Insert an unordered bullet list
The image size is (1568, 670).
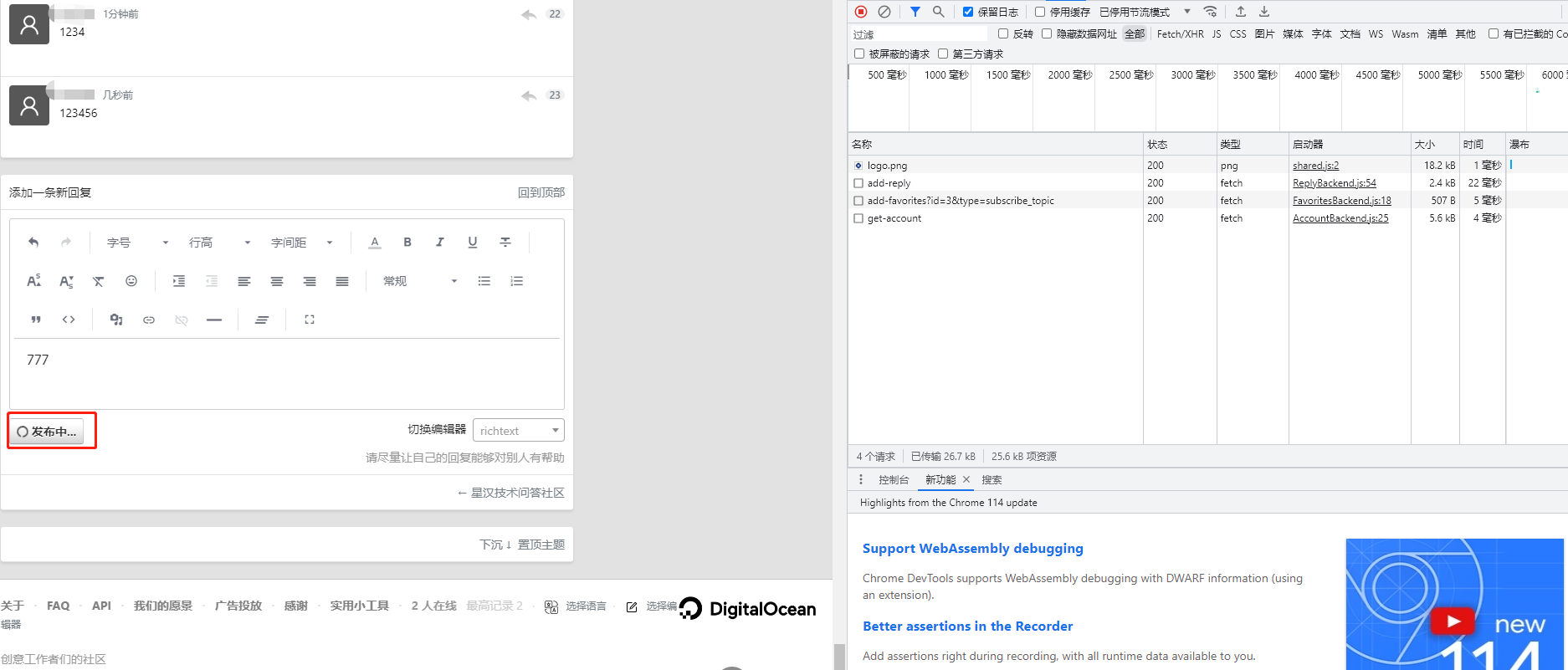(484, 281)
